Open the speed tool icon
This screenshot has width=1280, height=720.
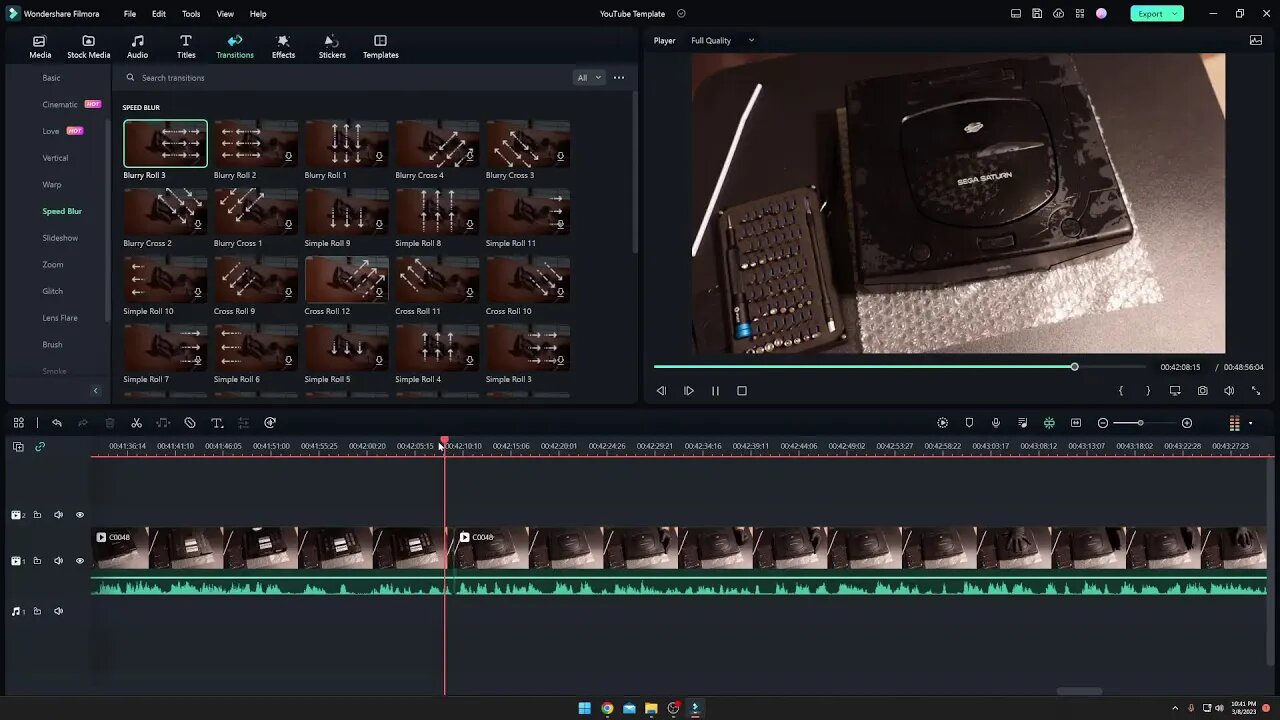tap(270, 423)
